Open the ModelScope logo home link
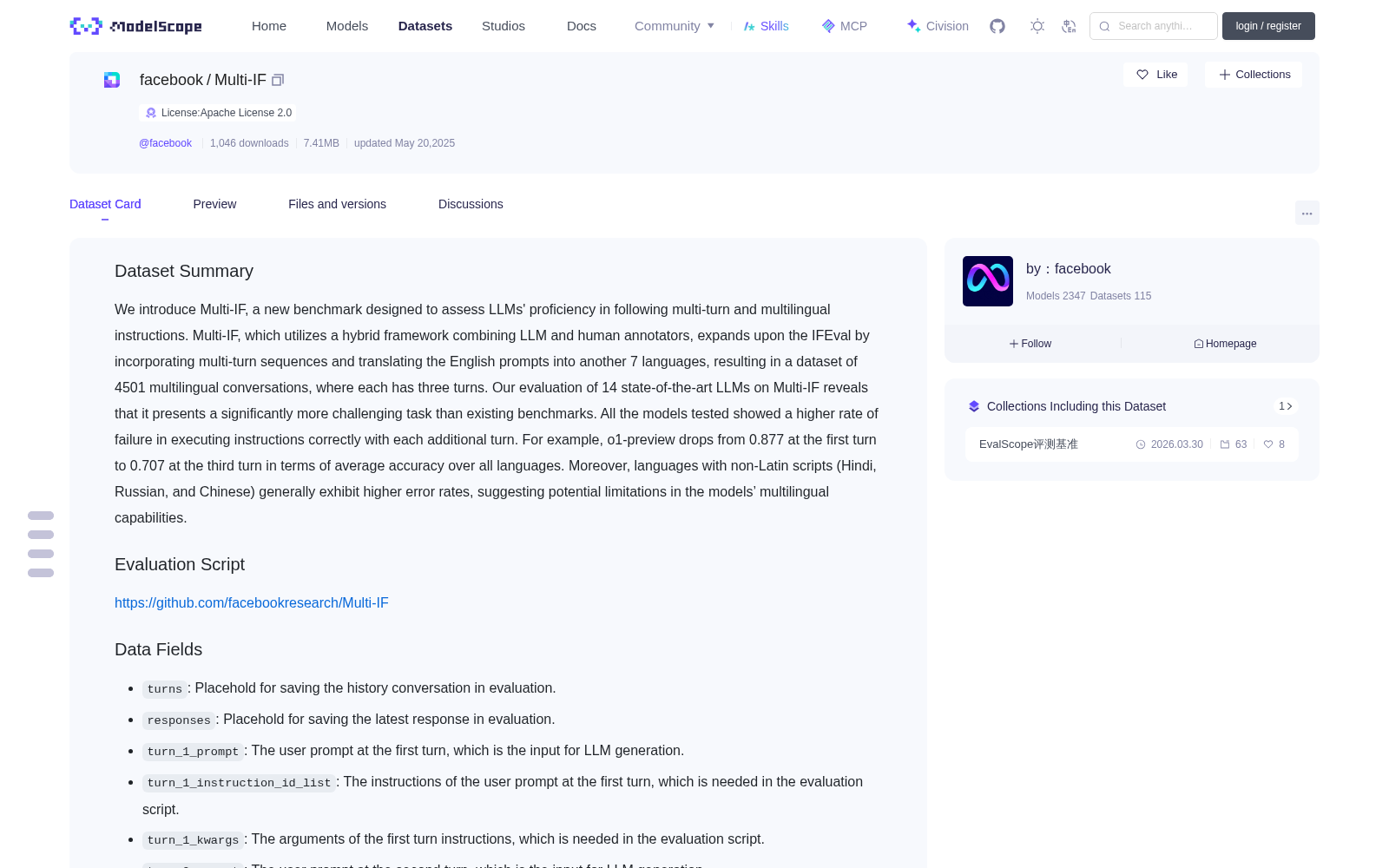Image resolution: width=1389 pixels, height=868 pixels. coord(135,26)
